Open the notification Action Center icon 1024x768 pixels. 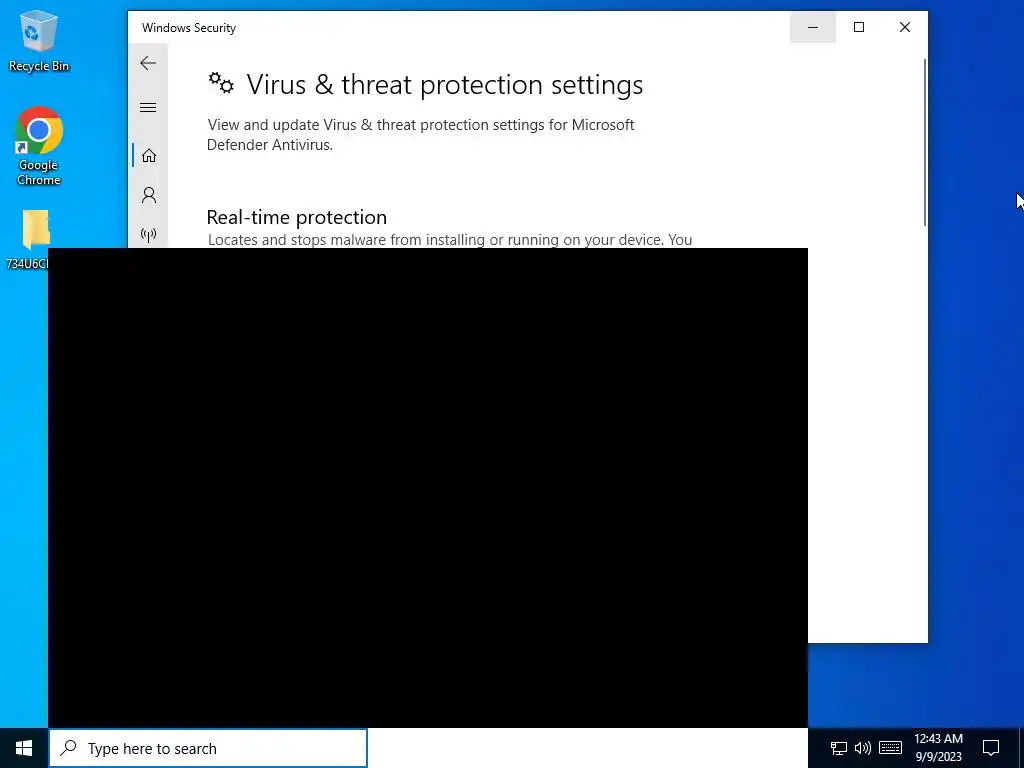tap(991, 748)
